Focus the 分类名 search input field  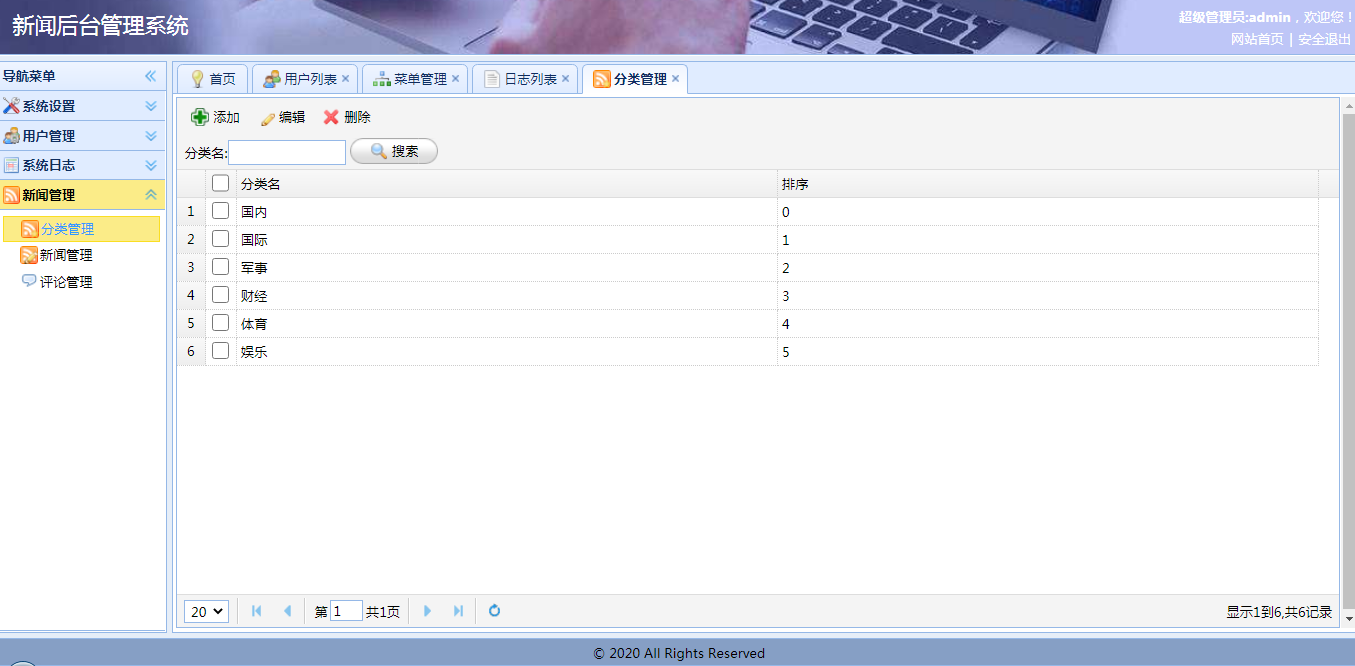pos(287,152)
